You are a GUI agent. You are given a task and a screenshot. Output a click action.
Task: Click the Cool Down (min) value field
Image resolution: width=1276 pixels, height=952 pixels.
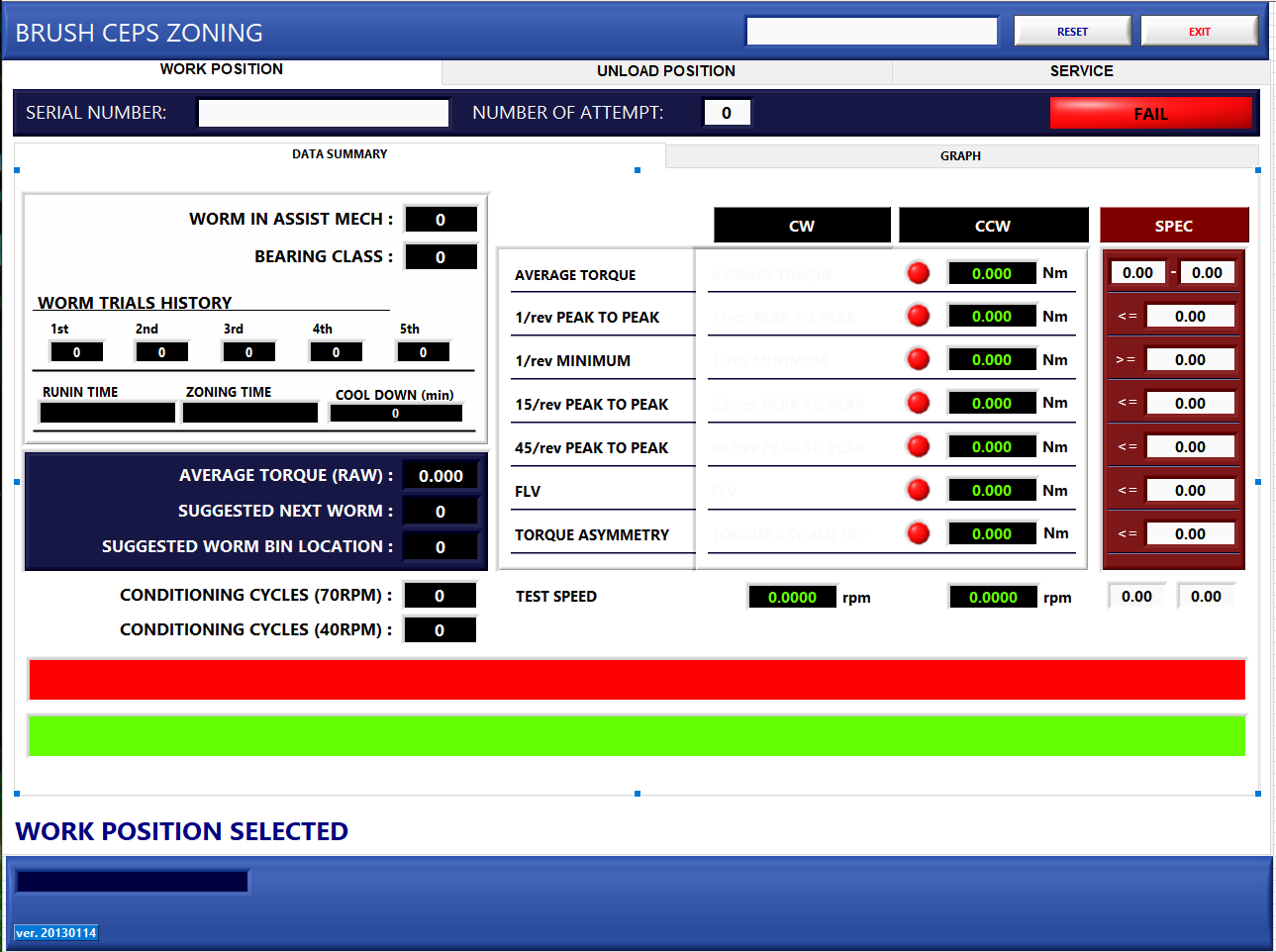(396, 414)
